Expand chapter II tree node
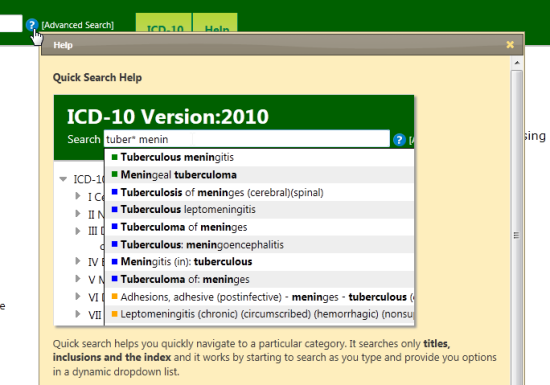Screen dimensions: 550x385 pyautogui.click(x=78, y=213)
